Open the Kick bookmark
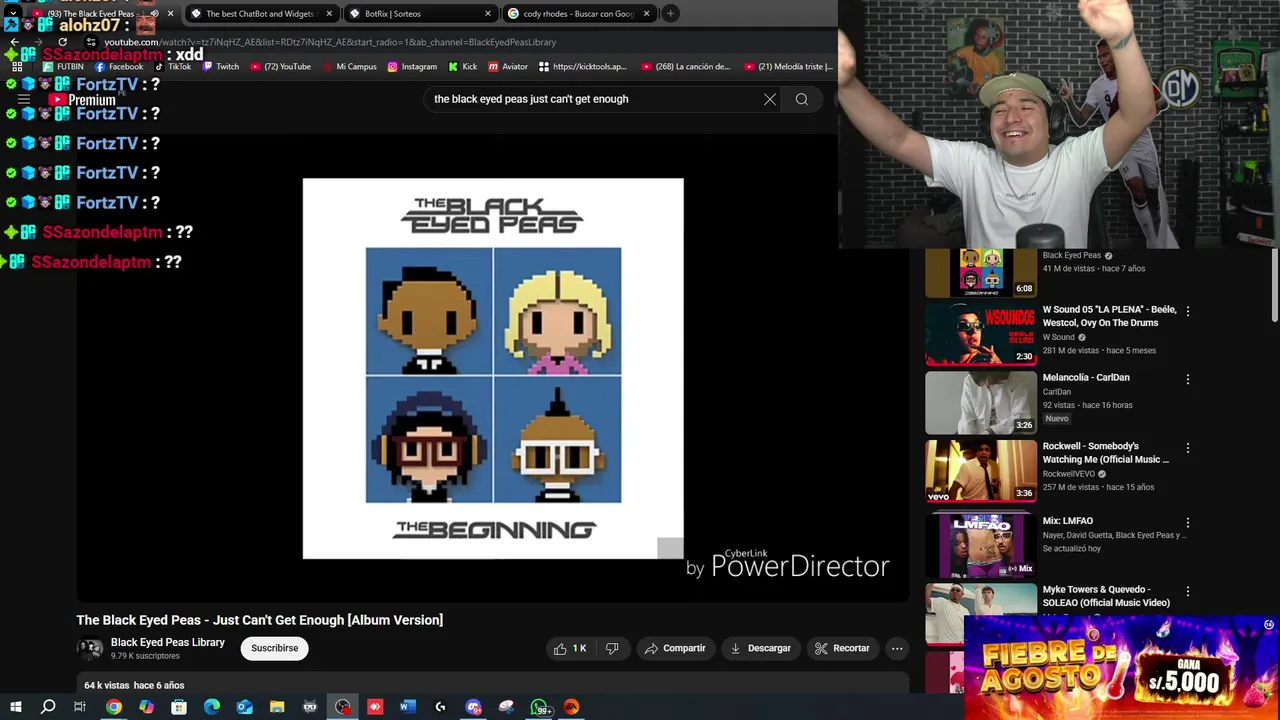 463,67
